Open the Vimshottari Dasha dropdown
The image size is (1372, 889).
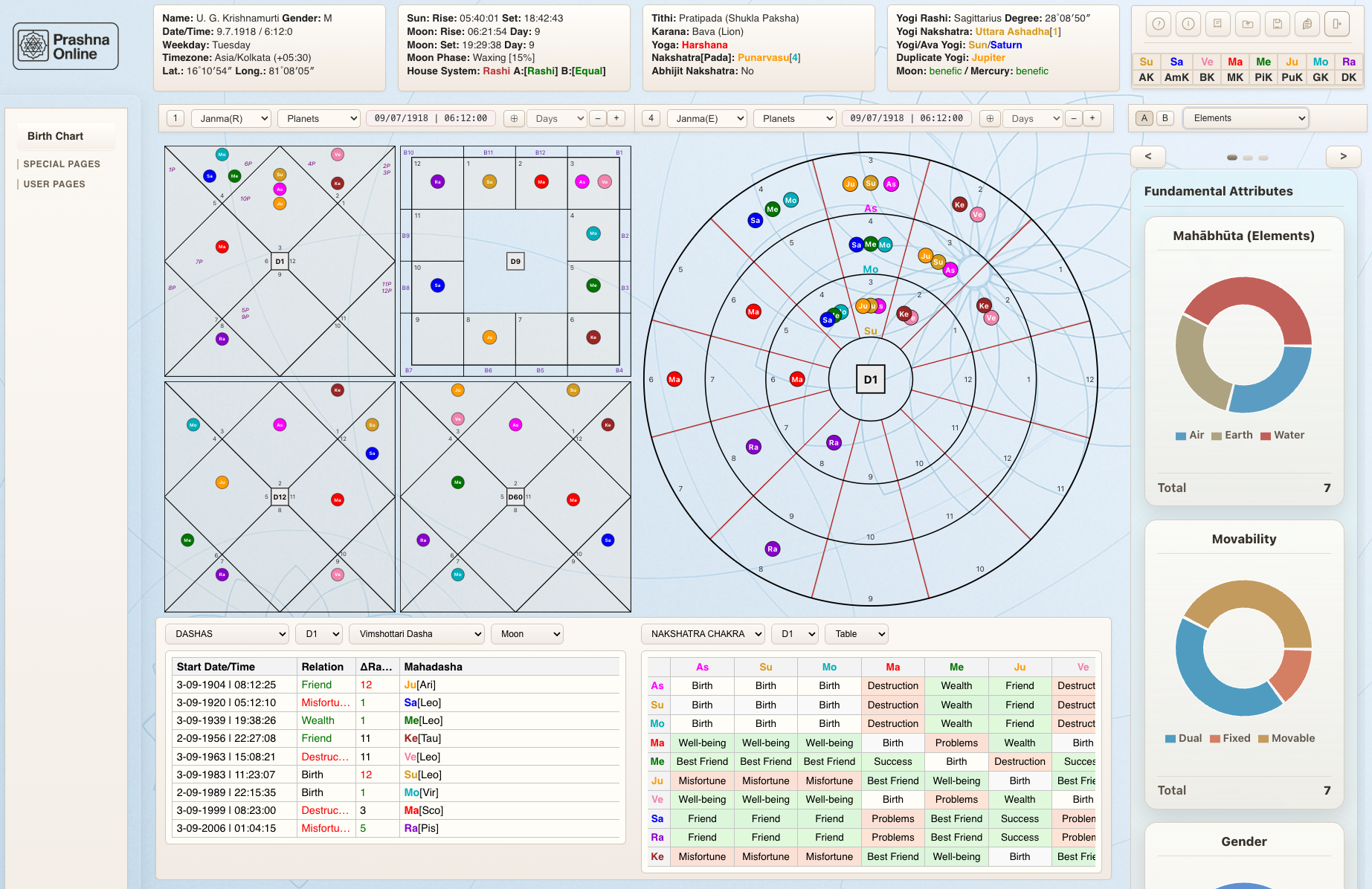pos(416,633)
